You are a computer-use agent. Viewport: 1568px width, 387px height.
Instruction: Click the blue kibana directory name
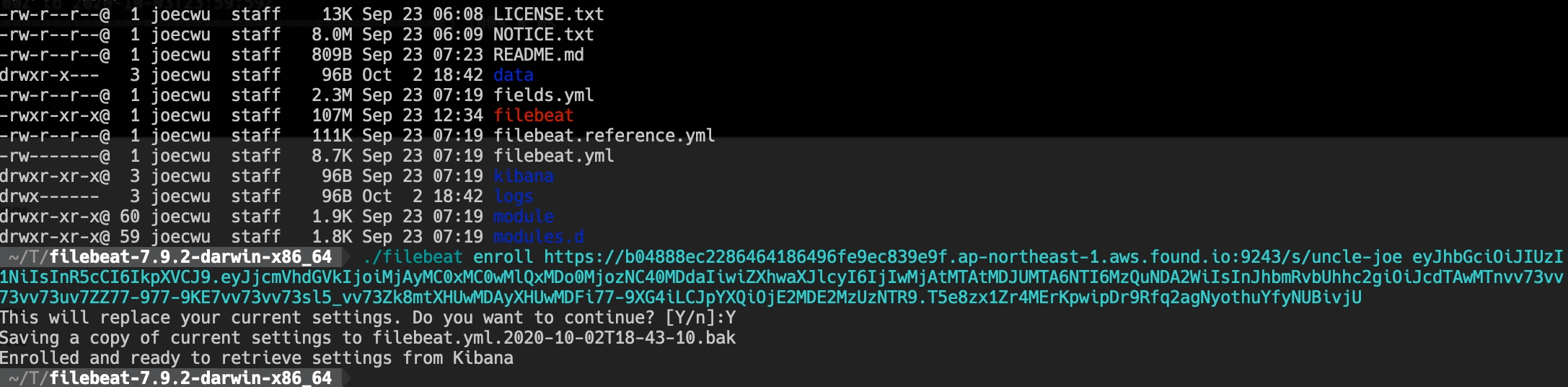pyautogui.click(x=523, y=176)
